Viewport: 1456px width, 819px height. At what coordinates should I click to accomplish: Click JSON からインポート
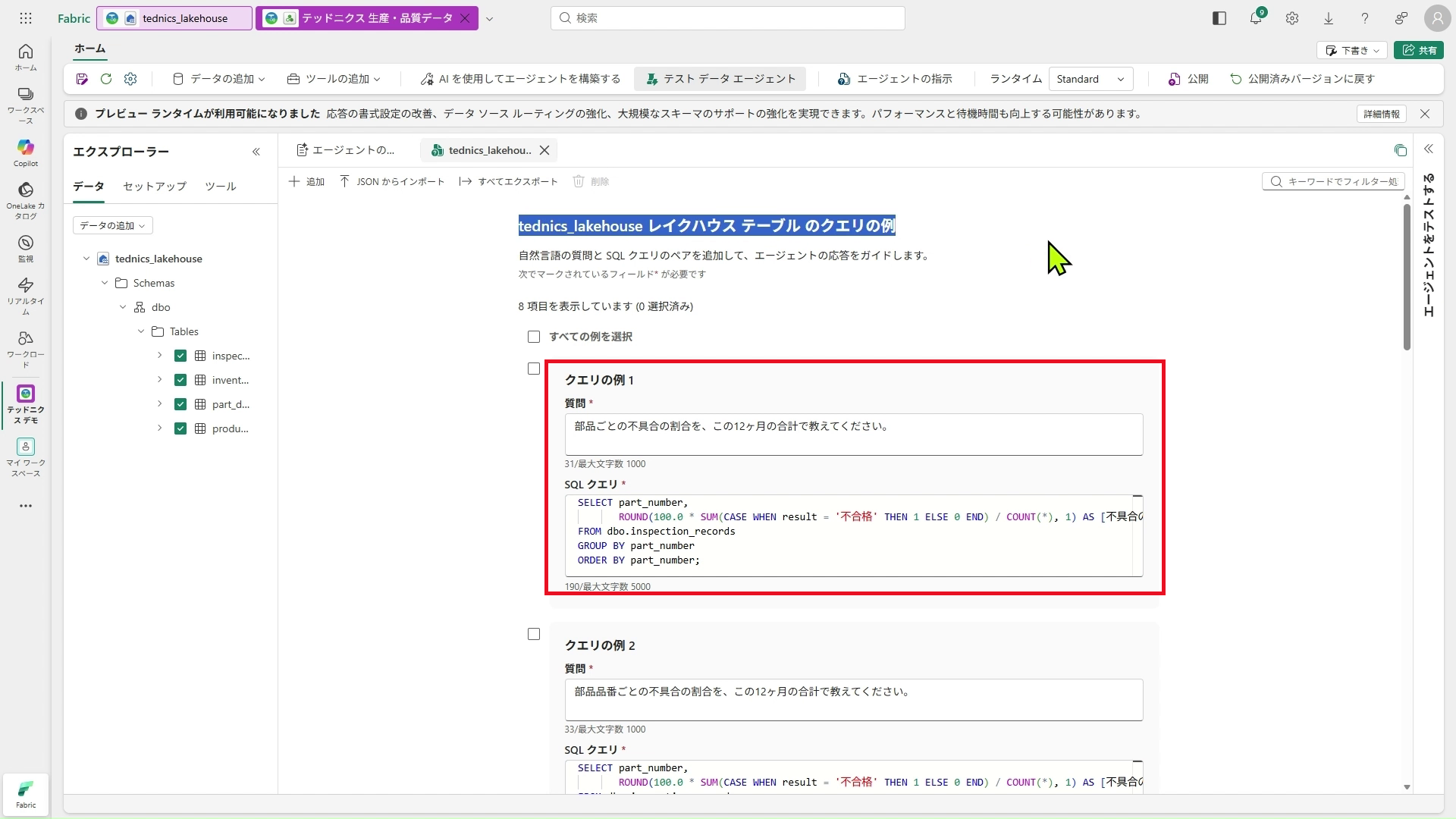pos(392,182)
